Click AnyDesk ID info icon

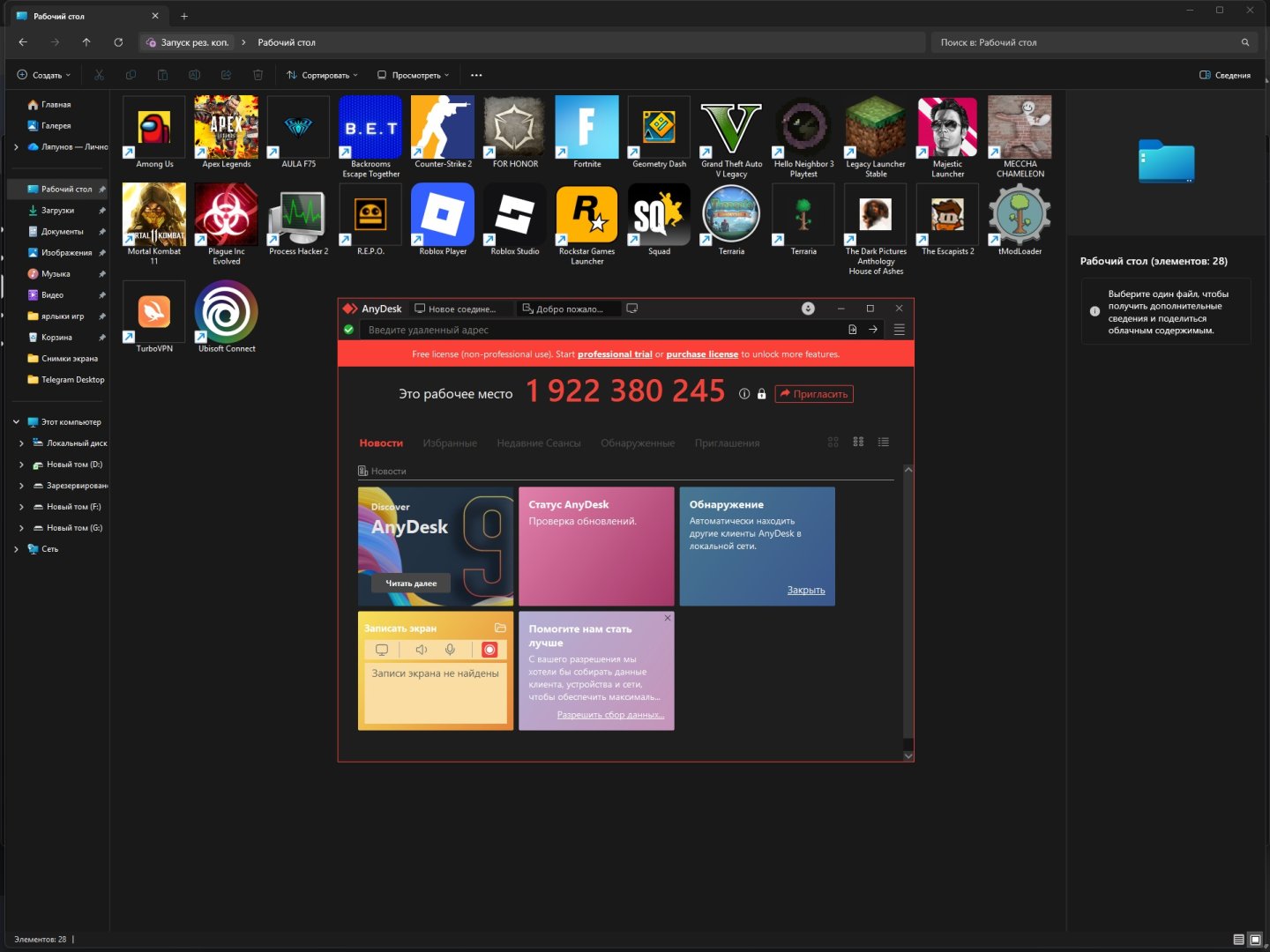(744, 394)
